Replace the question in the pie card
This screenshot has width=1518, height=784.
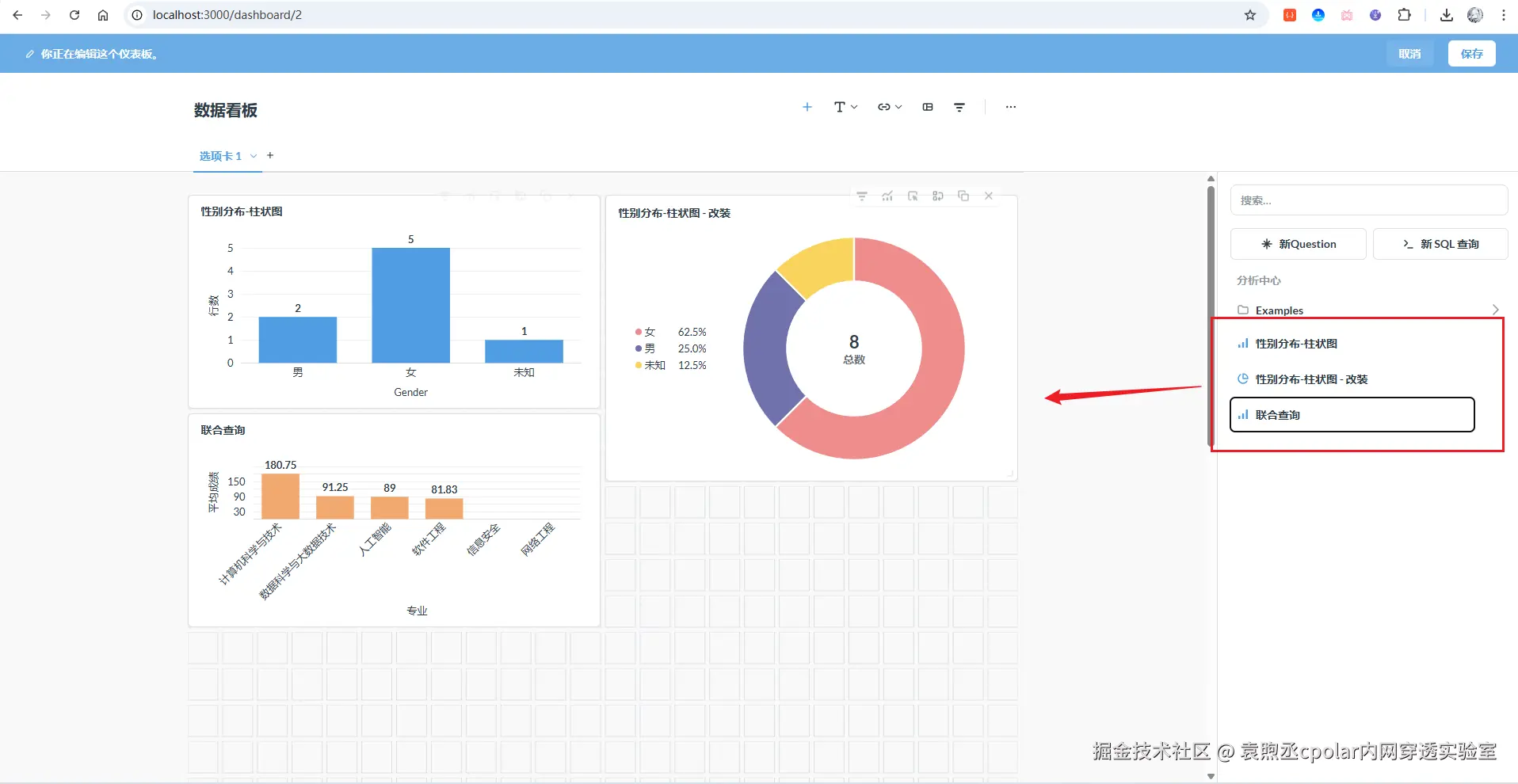[x=938, y=196]
